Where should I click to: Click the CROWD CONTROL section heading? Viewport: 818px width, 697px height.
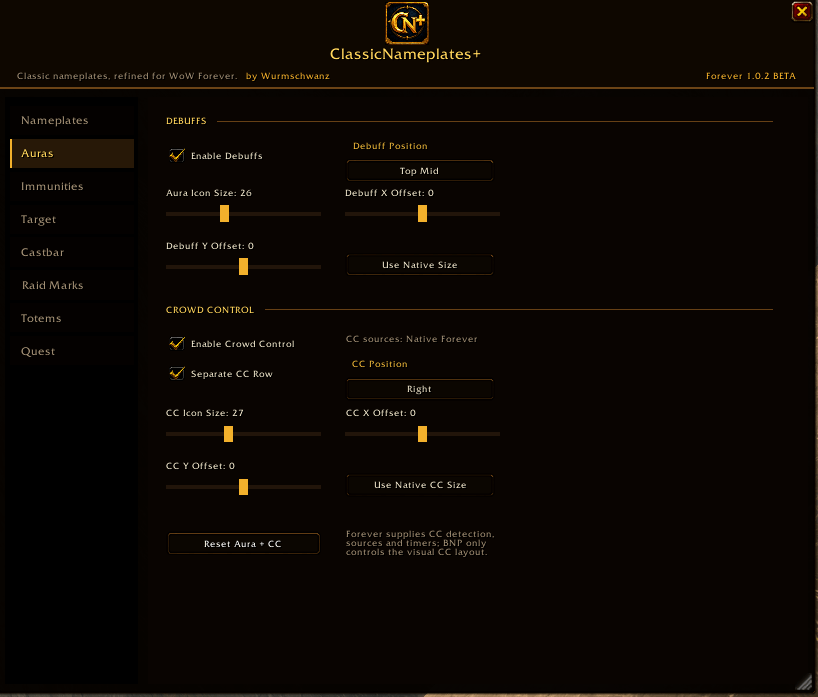click(210, 310)
